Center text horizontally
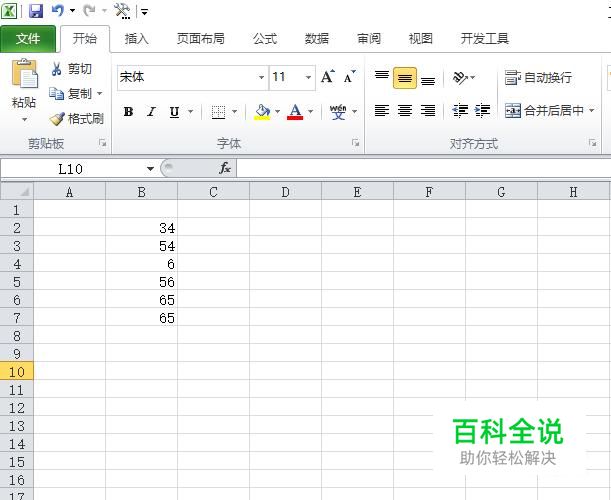611x500 pixels. [x=405, y=111]
